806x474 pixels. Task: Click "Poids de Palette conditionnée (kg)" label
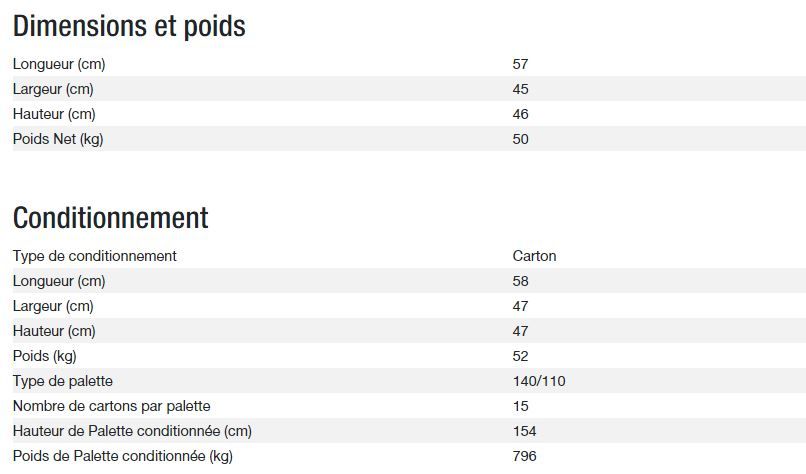[x=123, y=456]
